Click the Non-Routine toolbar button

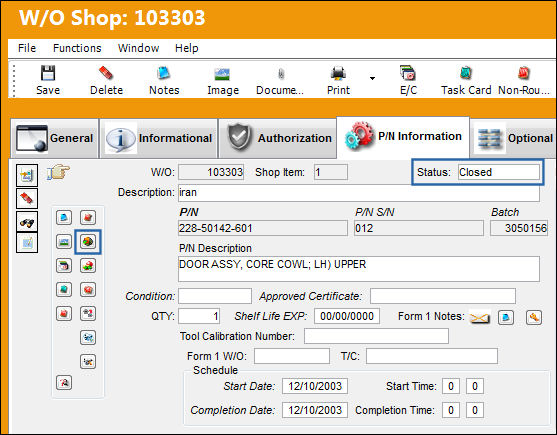[x=524, y=80]
